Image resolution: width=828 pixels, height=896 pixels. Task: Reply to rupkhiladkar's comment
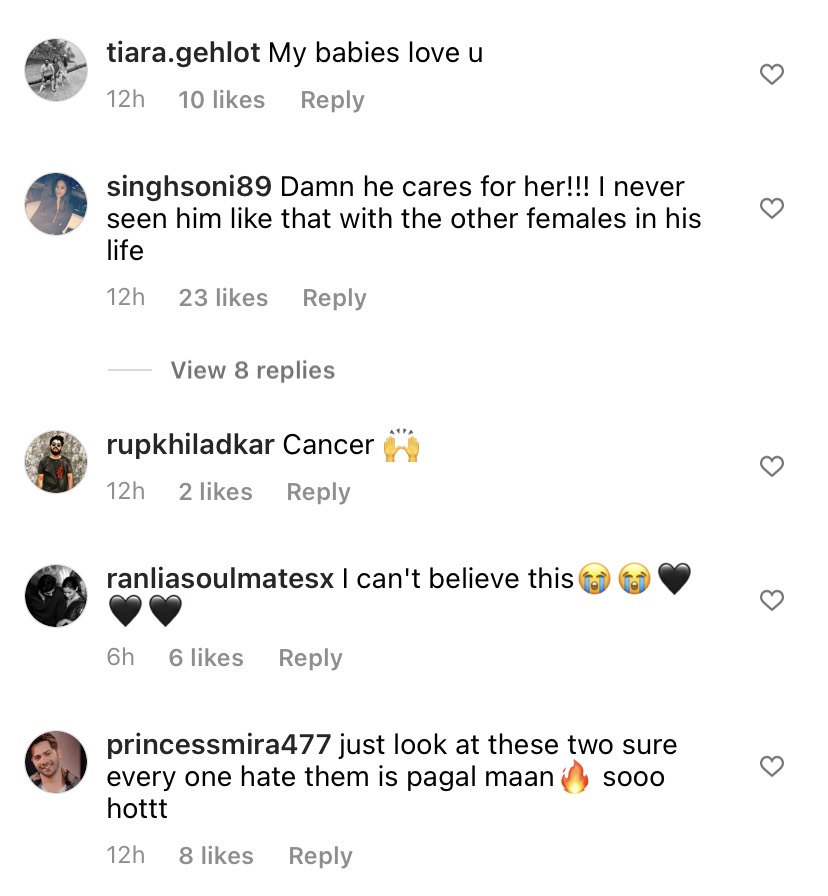pyautogui.click(x=318, y=492)
